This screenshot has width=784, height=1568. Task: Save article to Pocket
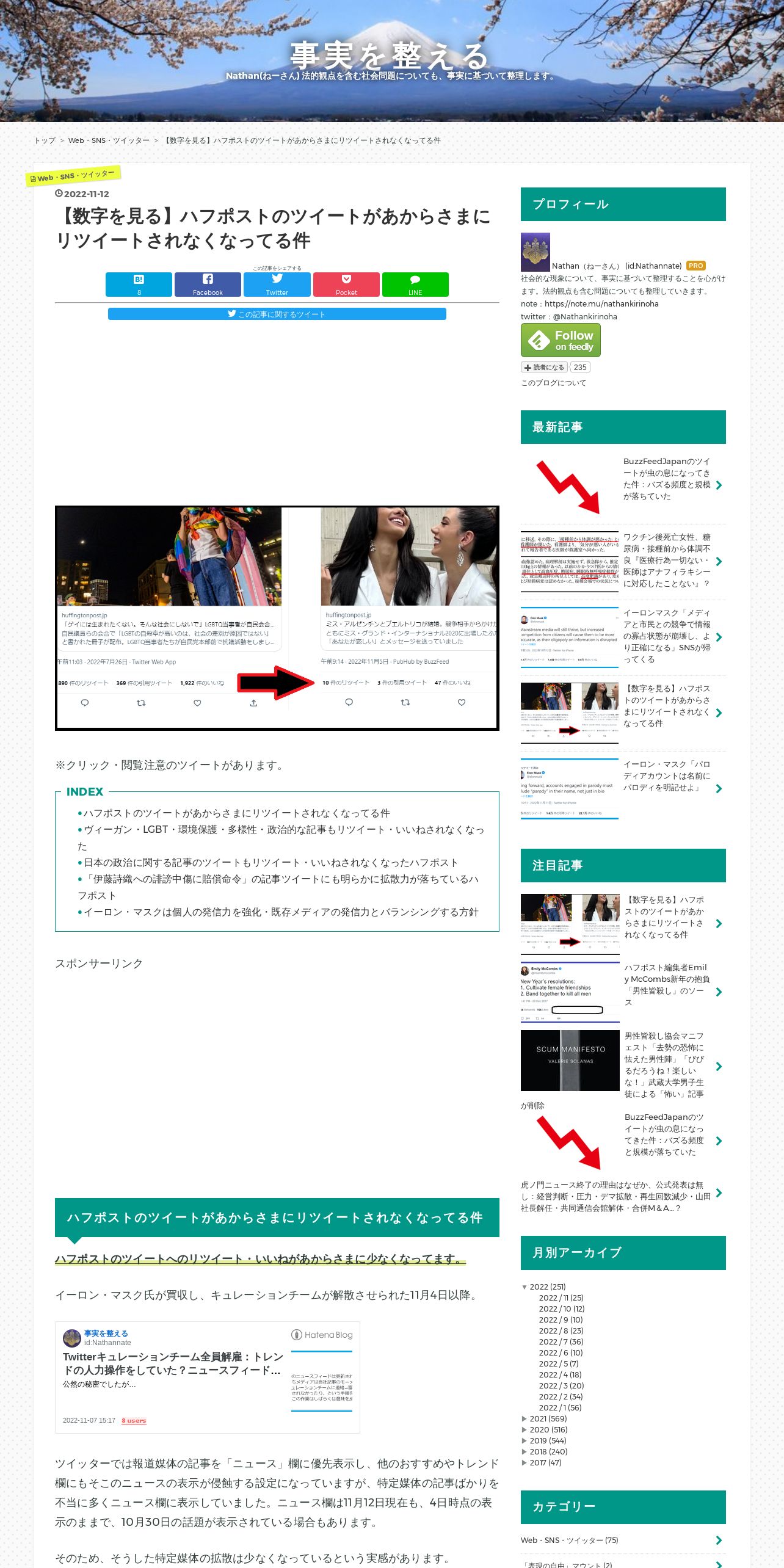346,285
